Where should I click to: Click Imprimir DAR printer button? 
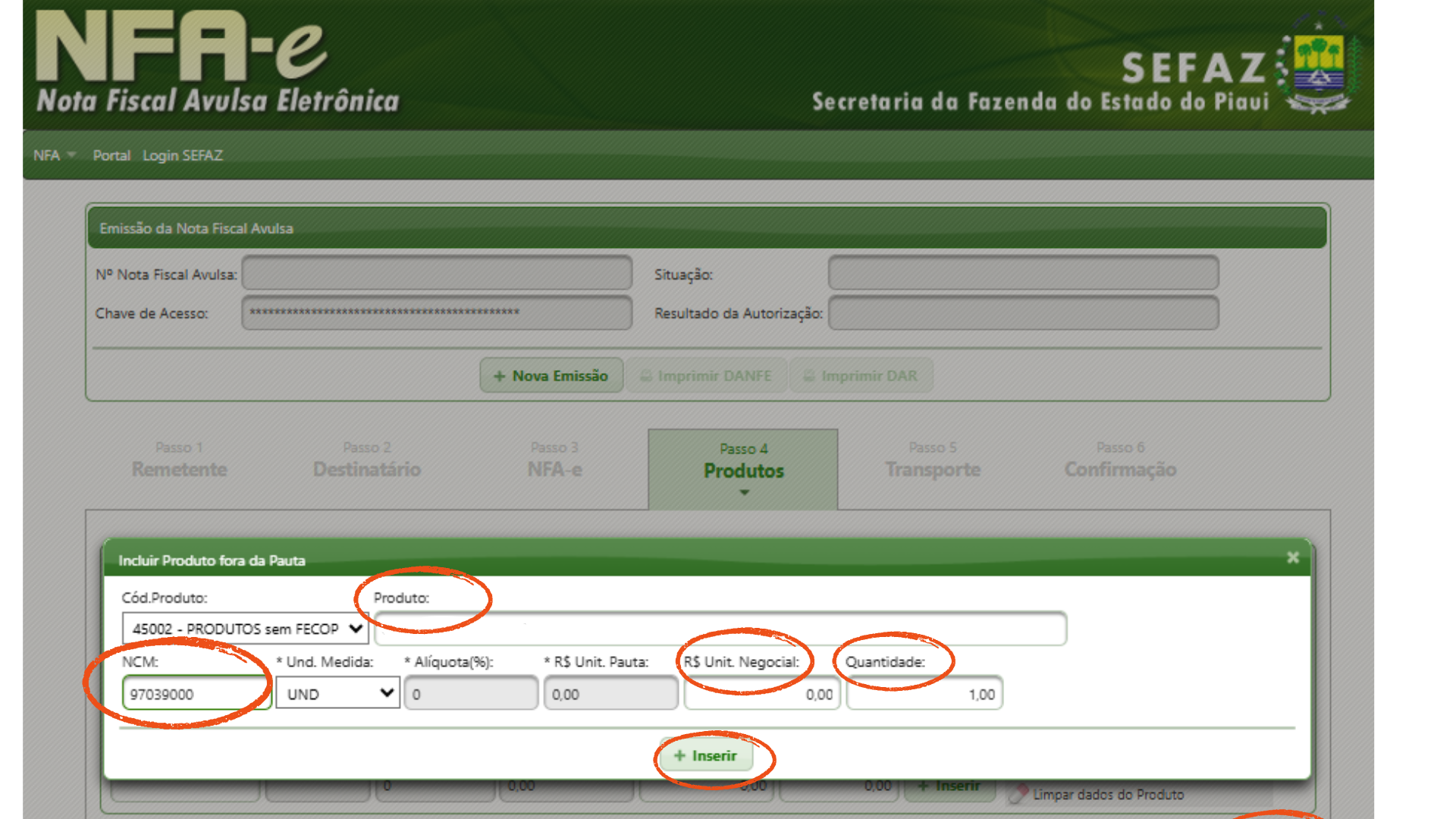tap(861, 376)
